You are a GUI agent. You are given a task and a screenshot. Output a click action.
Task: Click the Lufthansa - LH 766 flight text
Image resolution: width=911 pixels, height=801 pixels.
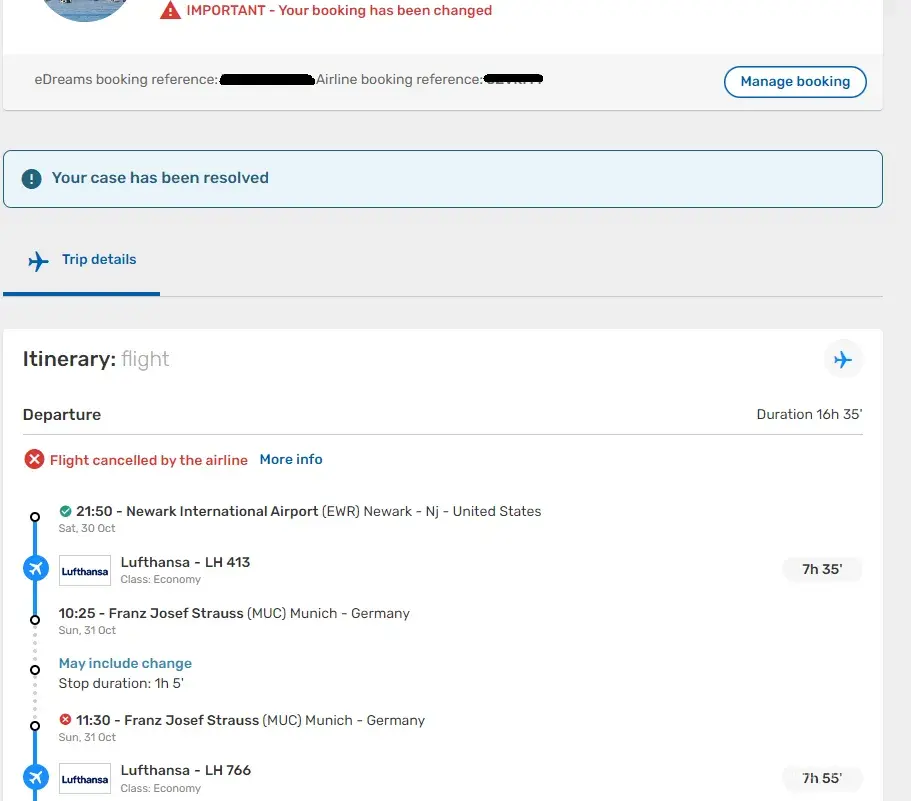(x=186, y=770)
